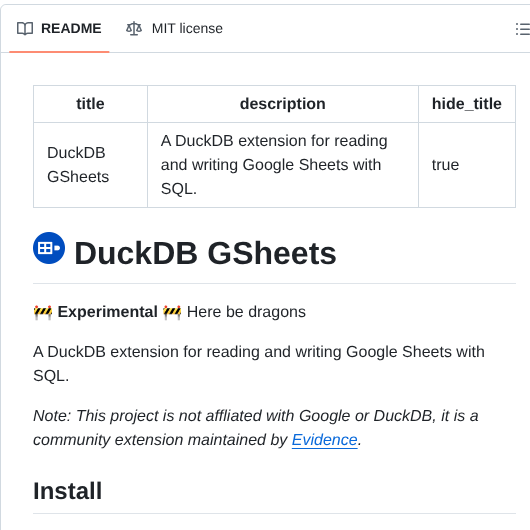Select the 'hide_title' column header
The height and width of the screenshot is (530, 530).
coord(467,104)
